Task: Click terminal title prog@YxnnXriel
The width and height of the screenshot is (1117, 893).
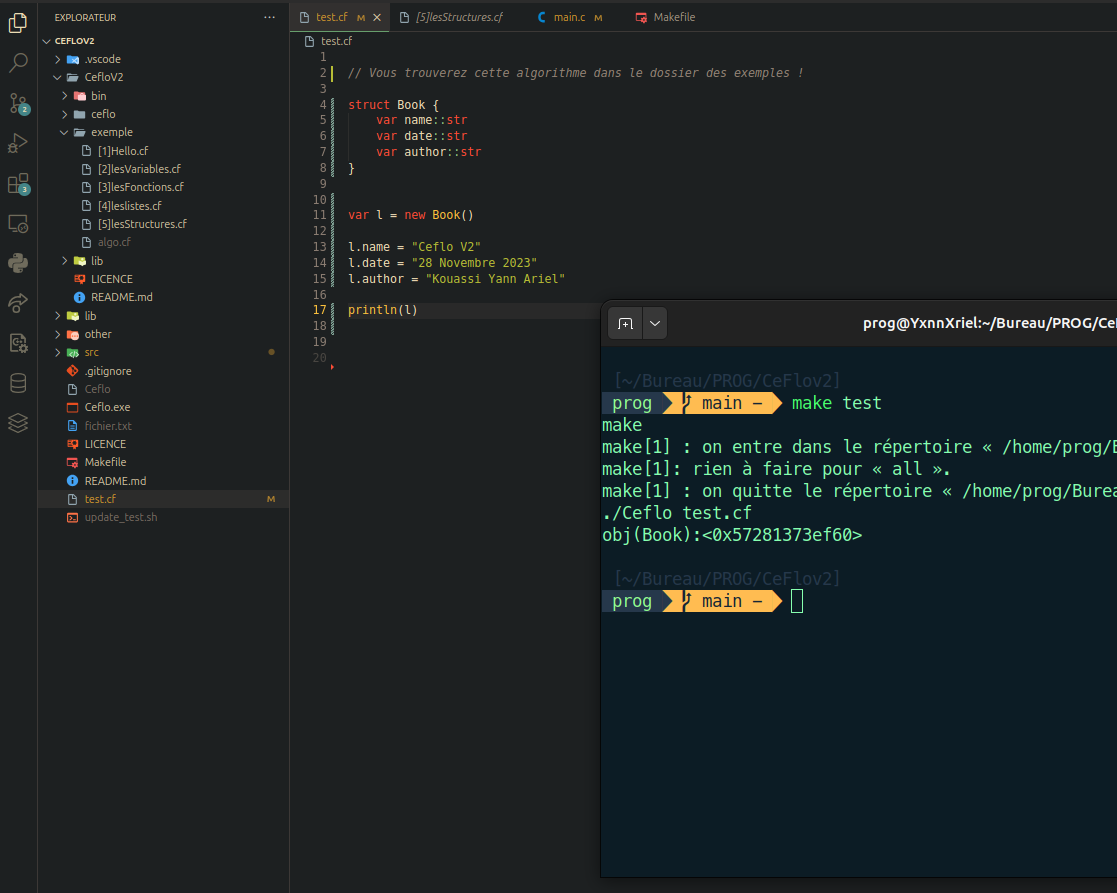Action: coord(989,323)
